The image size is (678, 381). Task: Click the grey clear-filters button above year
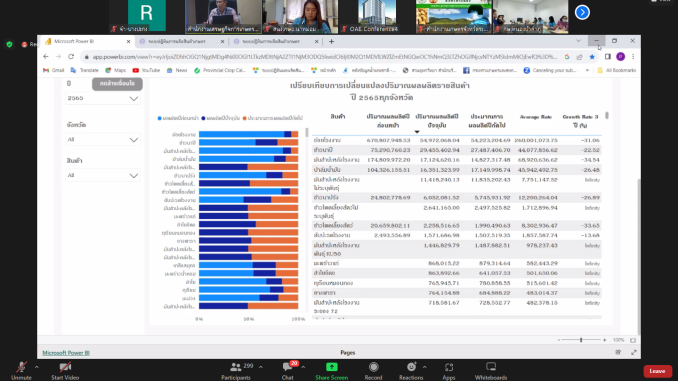point(117,83)
